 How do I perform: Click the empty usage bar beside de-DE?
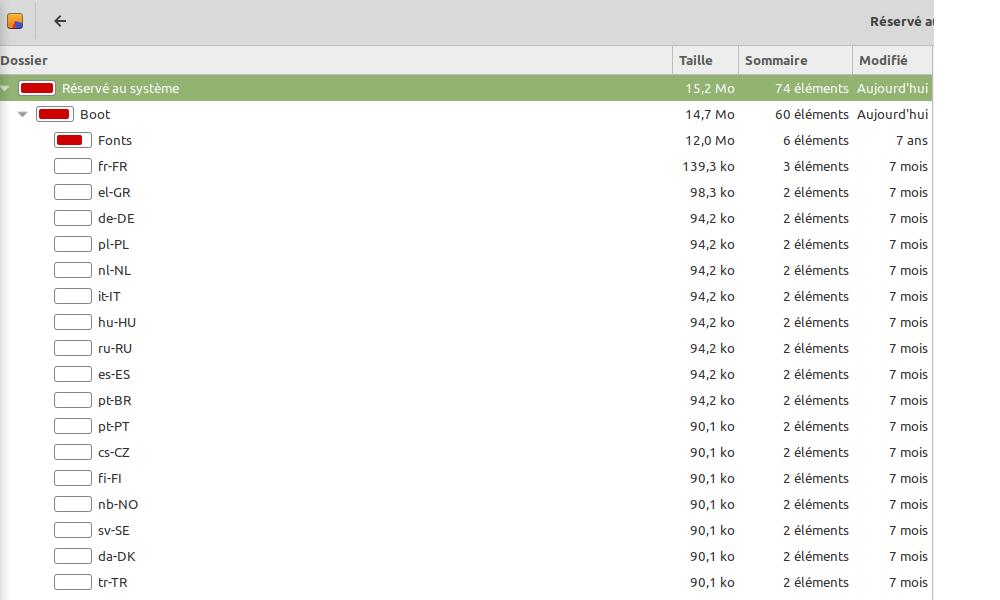click(73, 219)
